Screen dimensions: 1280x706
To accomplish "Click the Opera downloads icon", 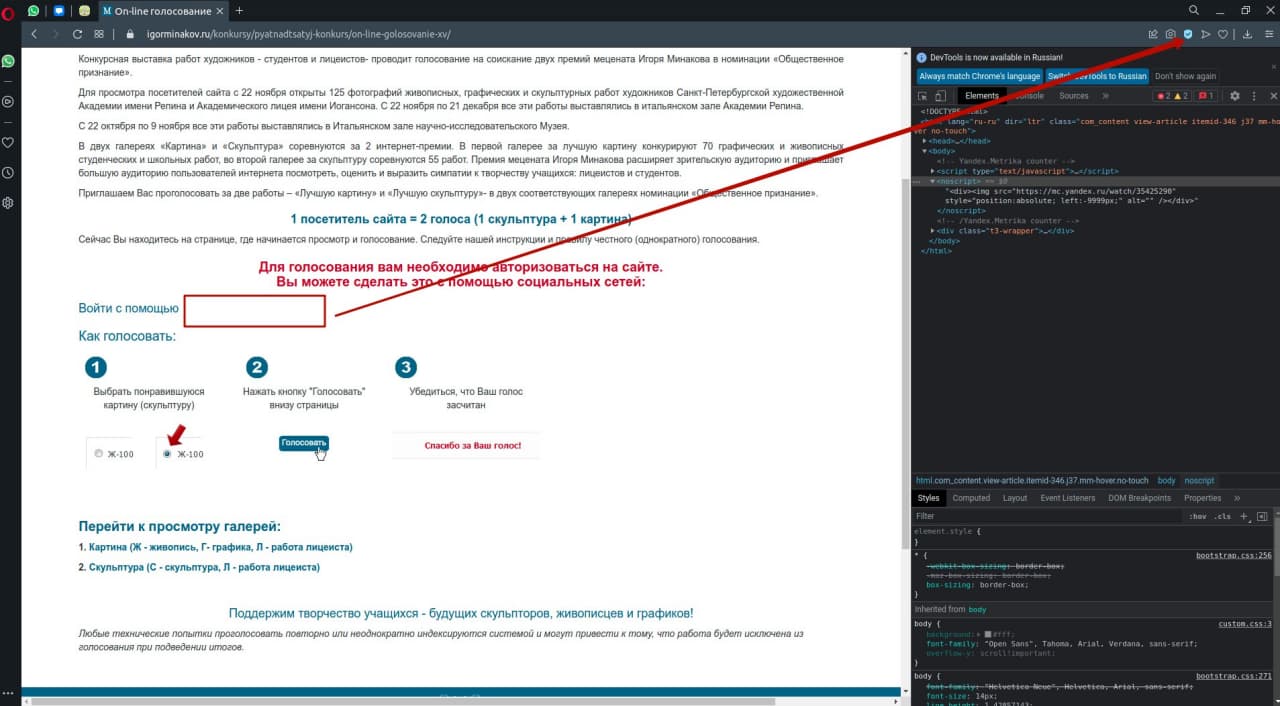I will click(1247, 34).
